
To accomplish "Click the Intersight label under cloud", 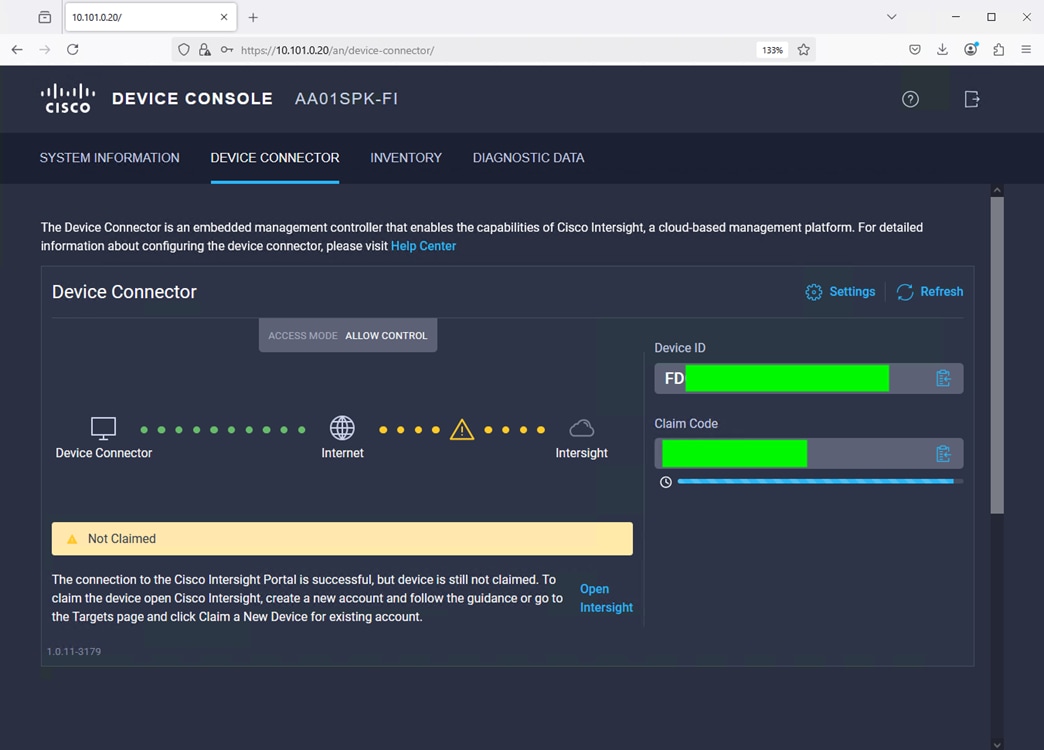I will (581, 453).
